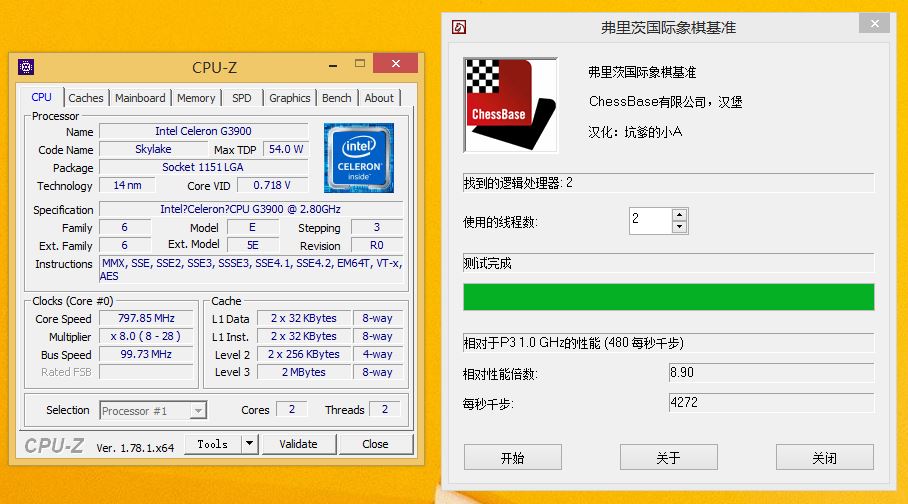
Task: Show the About tab
Action: [x=379, y=98]
